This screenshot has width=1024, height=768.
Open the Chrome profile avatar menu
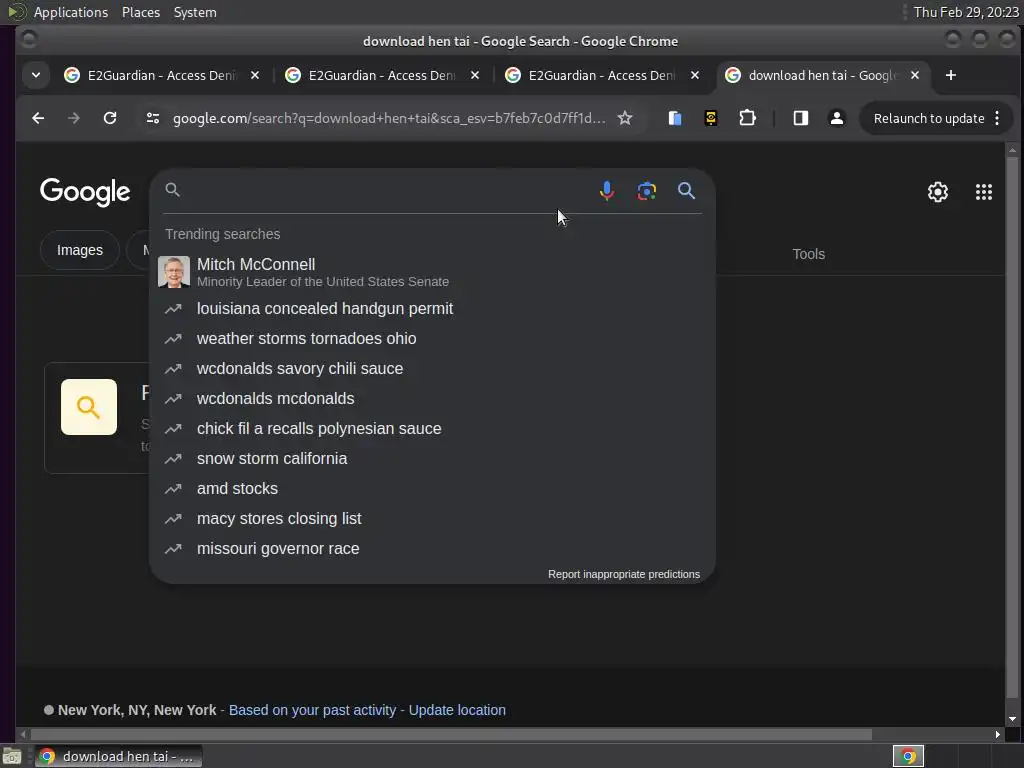[837, 118]
